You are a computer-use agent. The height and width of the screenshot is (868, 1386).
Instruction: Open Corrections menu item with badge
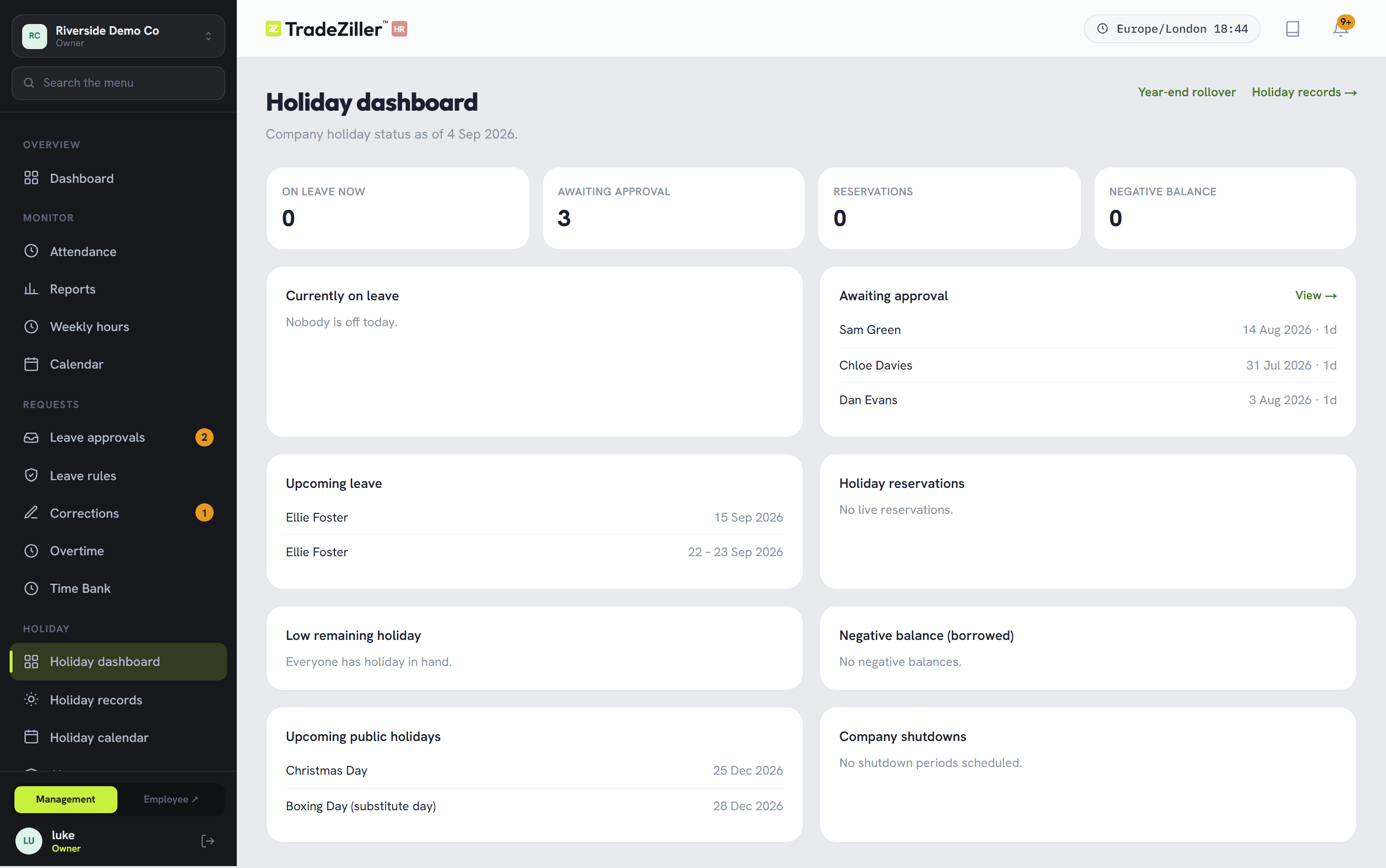coord(118,512)
